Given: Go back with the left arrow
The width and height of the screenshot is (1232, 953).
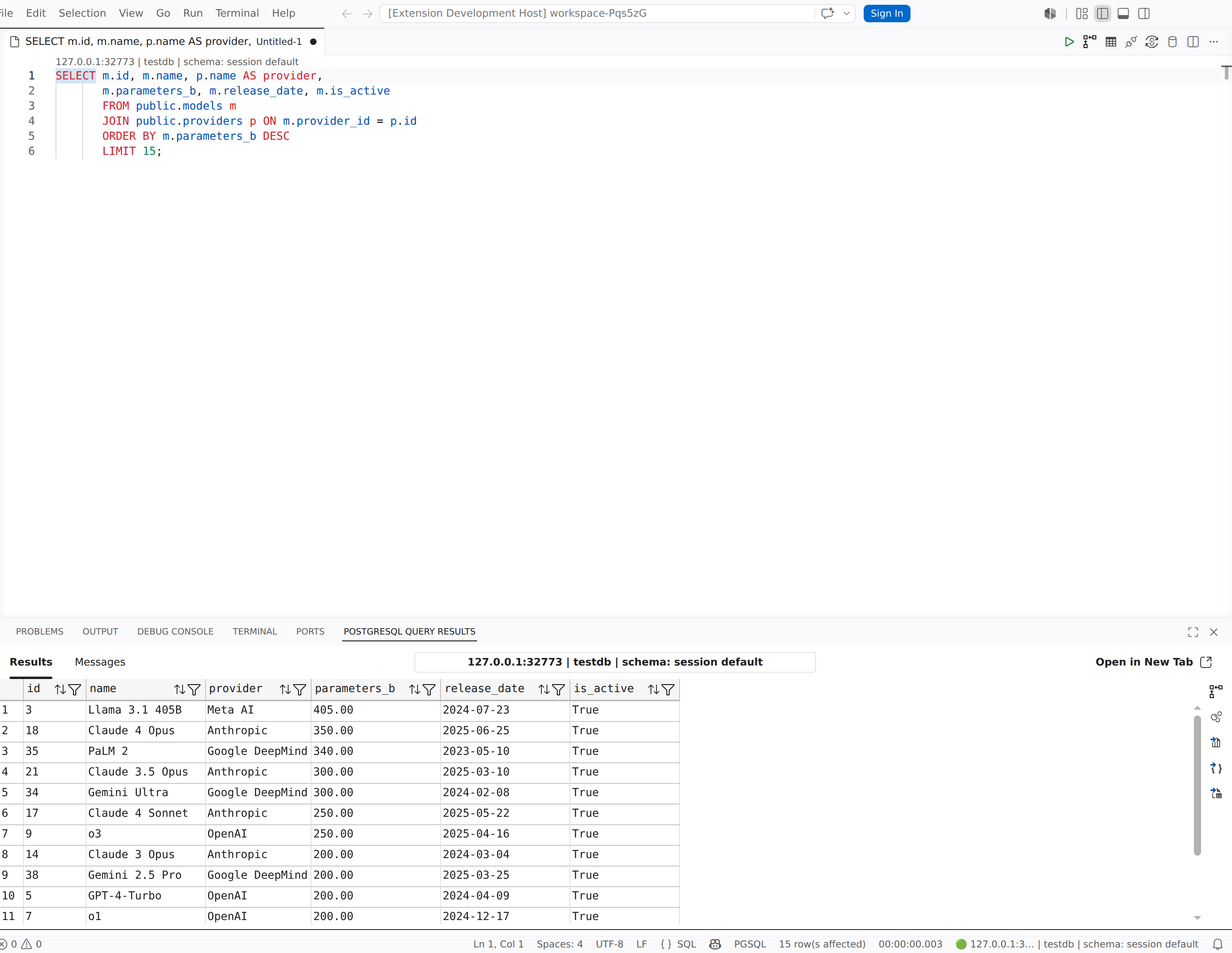Looking at the screenshot, I should (347, 14).
